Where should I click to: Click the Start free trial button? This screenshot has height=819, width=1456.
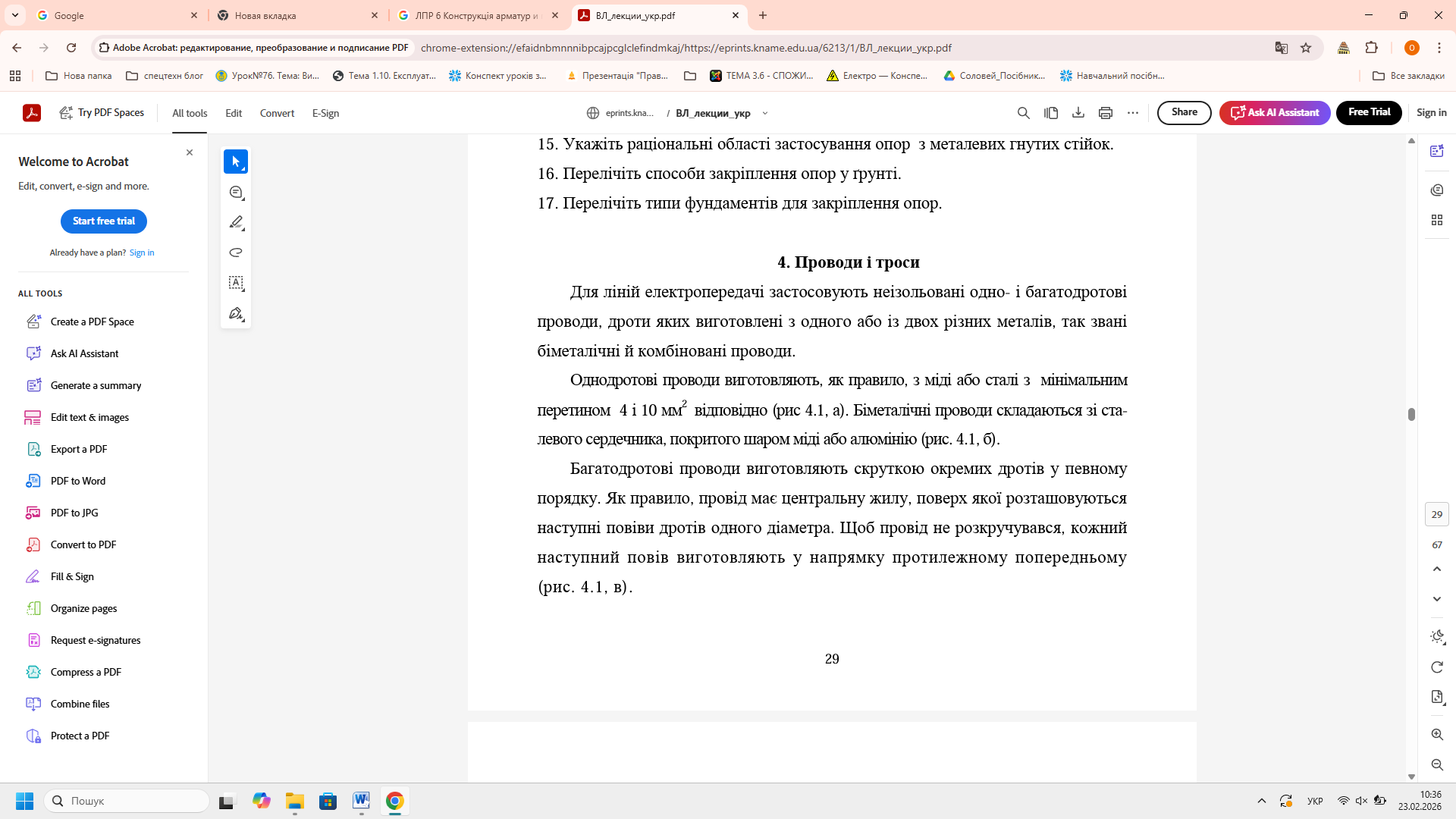click(x=104, y=221)
